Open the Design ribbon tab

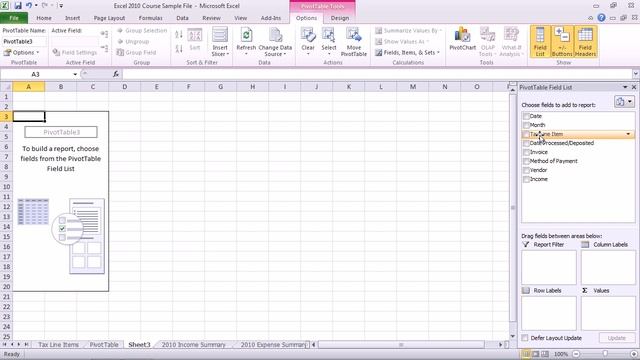[340, 18]
